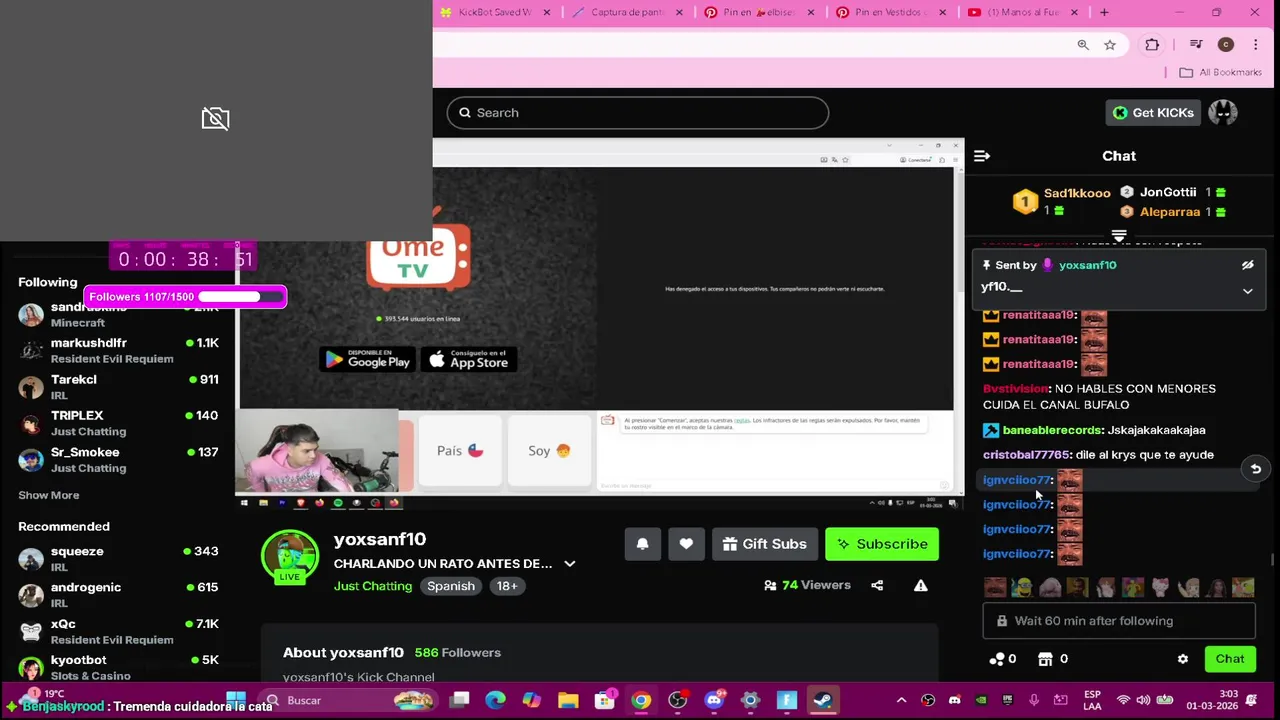Click the chat message input field
Screen dimensions: 1280x720
point(1119,621)
